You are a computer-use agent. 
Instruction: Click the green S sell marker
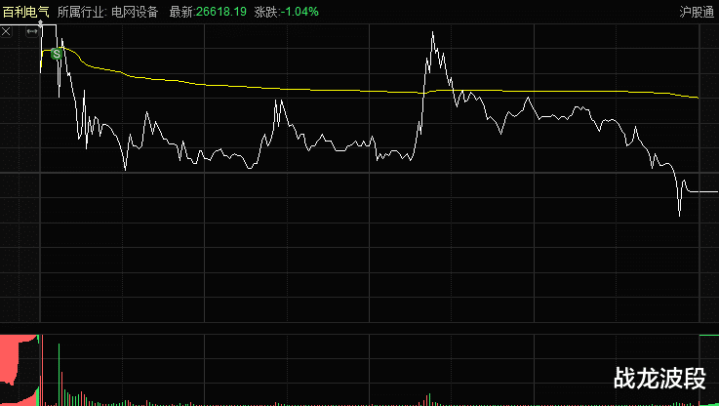pyautogui.click(x=56, y=54)
